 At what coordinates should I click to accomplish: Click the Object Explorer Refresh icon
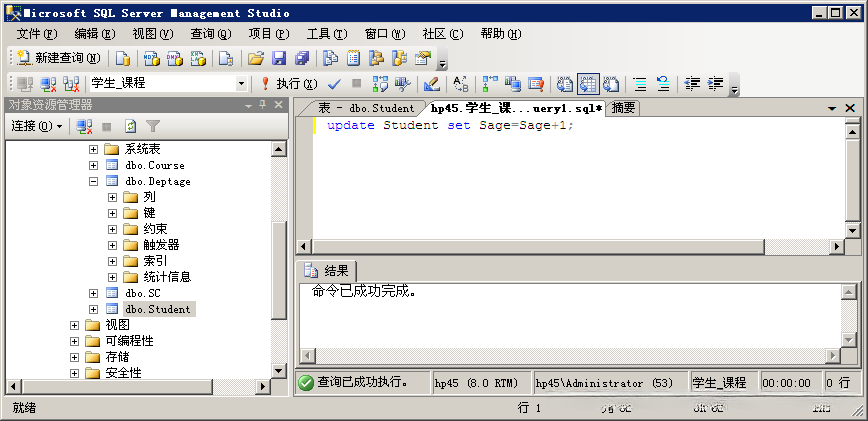[x=130, y=127]
